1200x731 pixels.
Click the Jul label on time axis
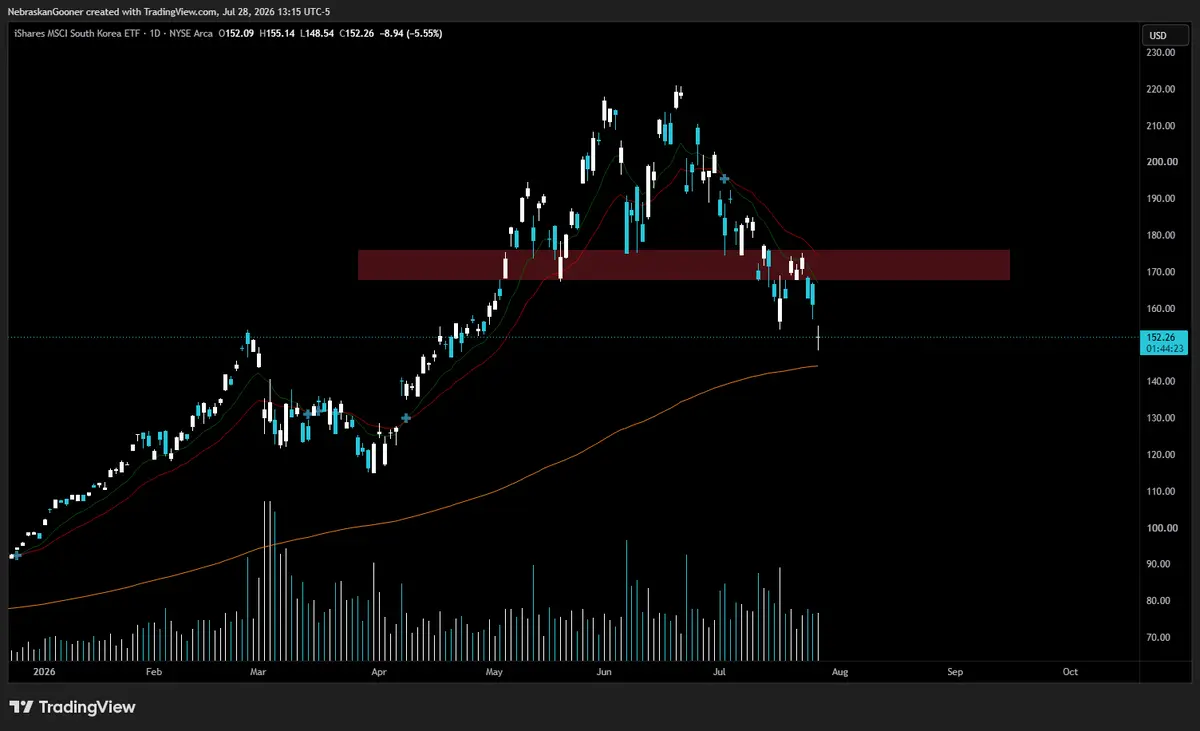(x=718, y=673)
